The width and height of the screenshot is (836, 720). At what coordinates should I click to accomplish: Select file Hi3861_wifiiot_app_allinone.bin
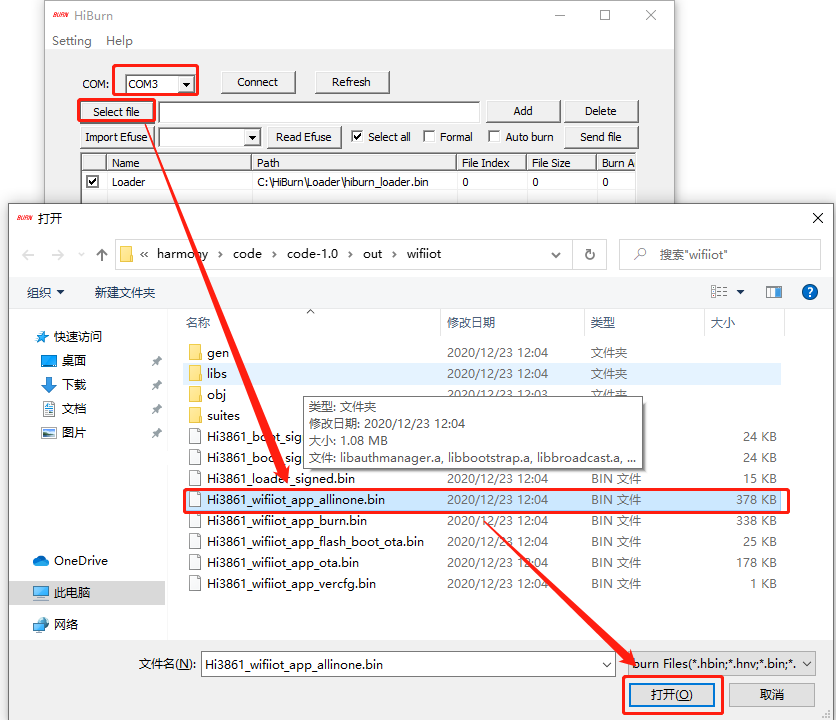[483, 500]
